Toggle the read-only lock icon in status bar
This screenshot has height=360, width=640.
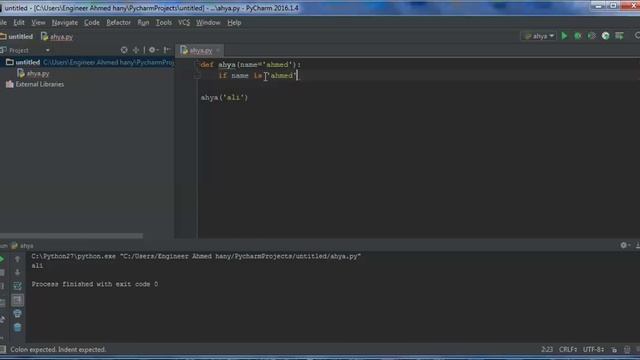[614, 349]
